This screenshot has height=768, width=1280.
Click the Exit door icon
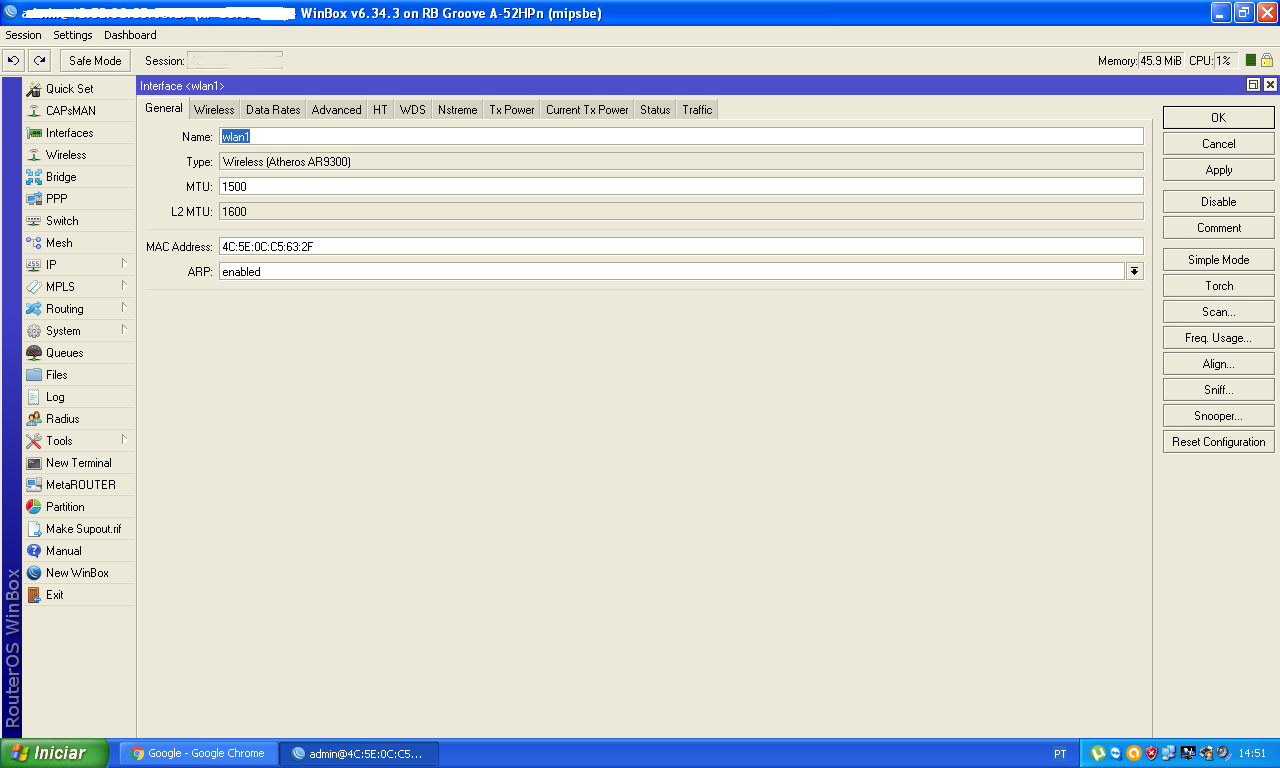tap(34, 595)
